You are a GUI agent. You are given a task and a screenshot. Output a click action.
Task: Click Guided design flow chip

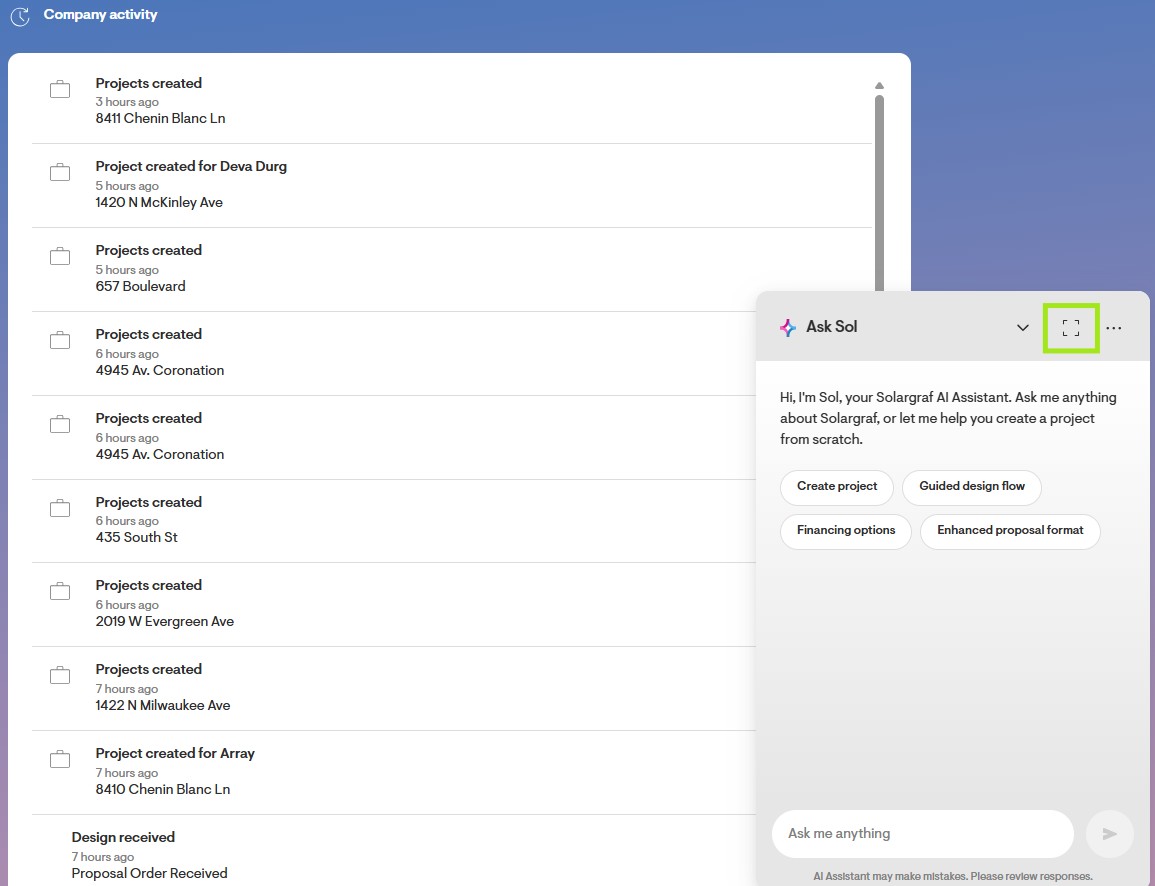(972, 487)
